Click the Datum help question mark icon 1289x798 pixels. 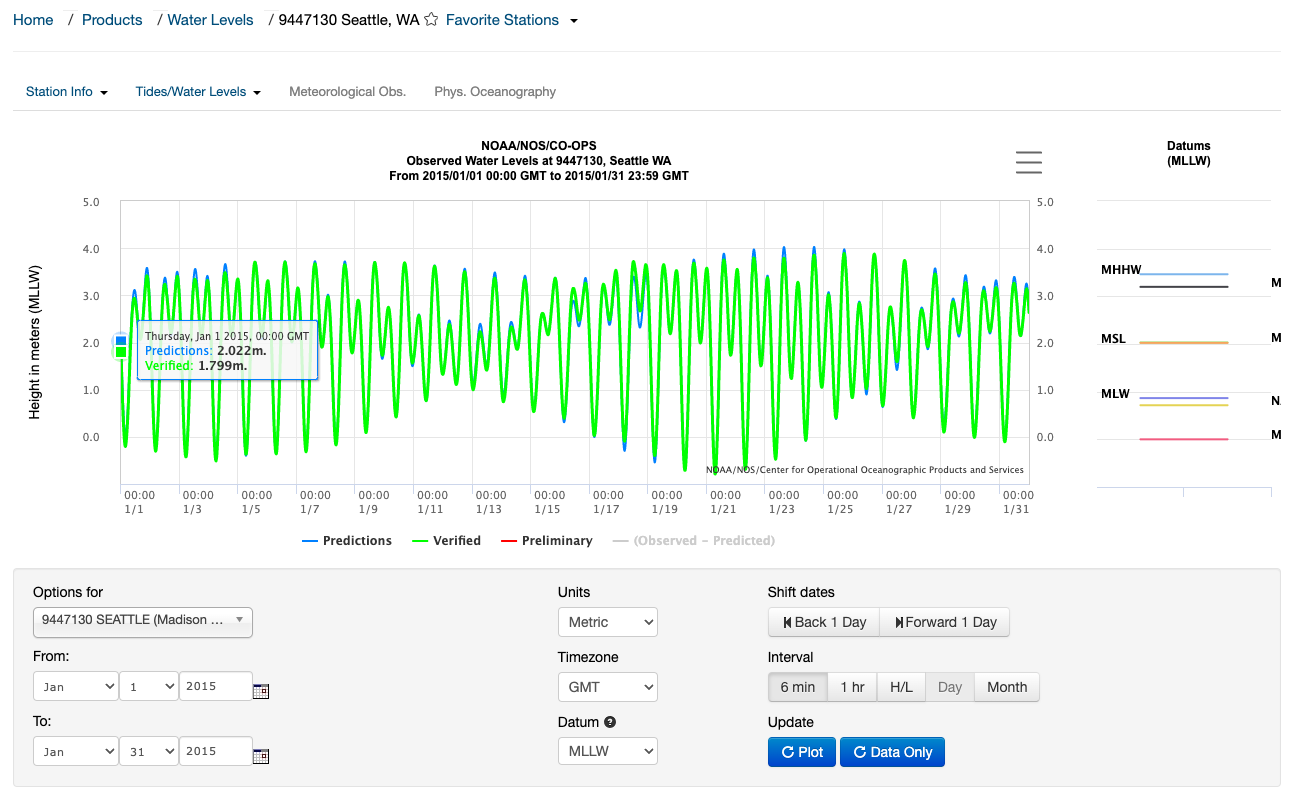[610, 722]
